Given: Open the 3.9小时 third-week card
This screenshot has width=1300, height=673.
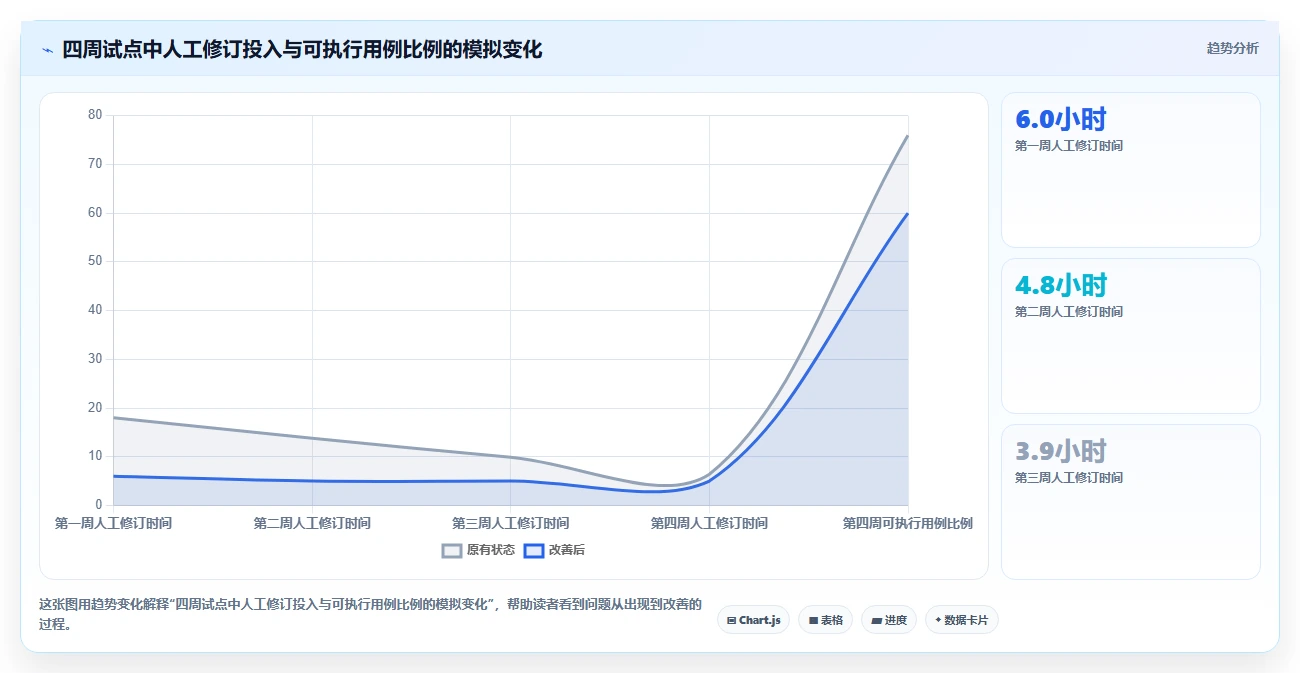Looking at the screenshot, I should tap(1130, 502).
